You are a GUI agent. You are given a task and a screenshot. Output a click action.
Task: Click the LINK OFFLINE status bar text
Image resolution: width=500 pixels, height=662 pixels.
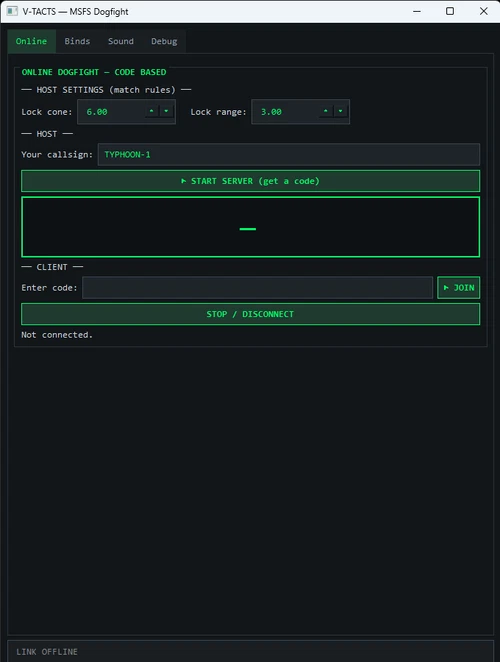47,652
